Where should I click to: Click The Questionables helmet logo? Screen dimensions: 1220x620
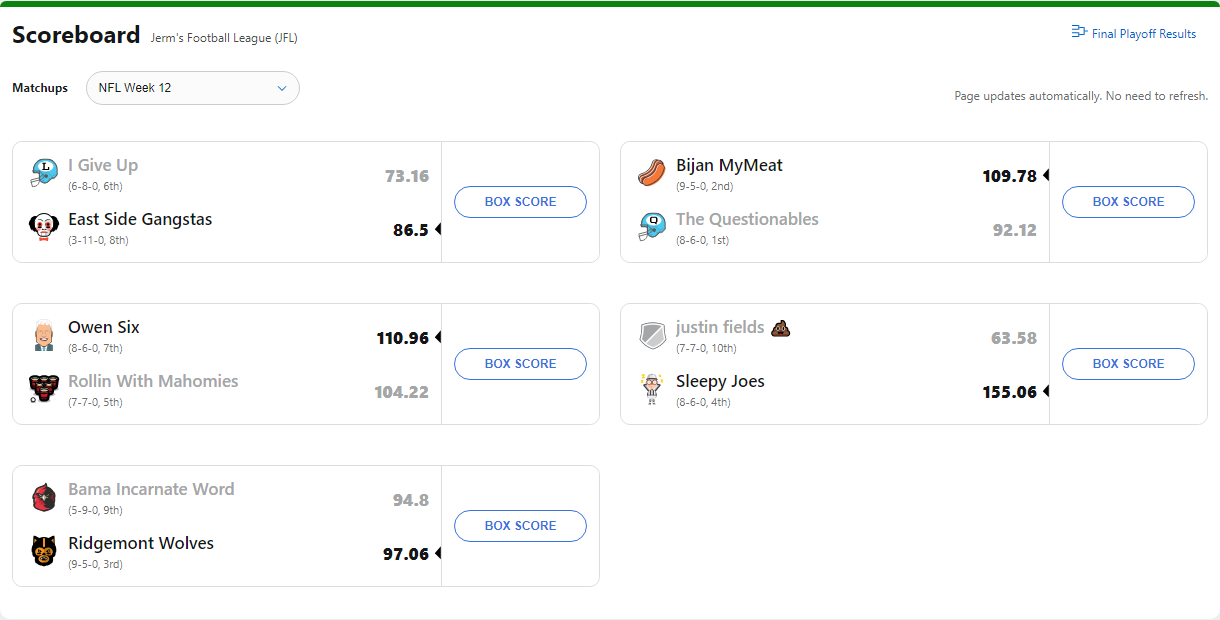click(x=652, y=227)
